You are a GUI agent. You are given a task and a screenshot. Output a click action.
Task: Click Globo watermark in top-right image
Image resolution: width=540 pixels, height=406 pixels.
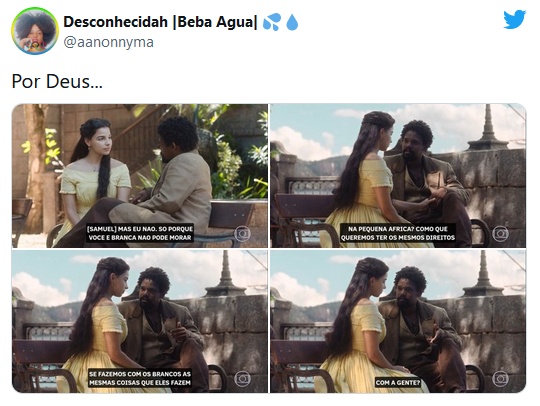pos(500,234)
